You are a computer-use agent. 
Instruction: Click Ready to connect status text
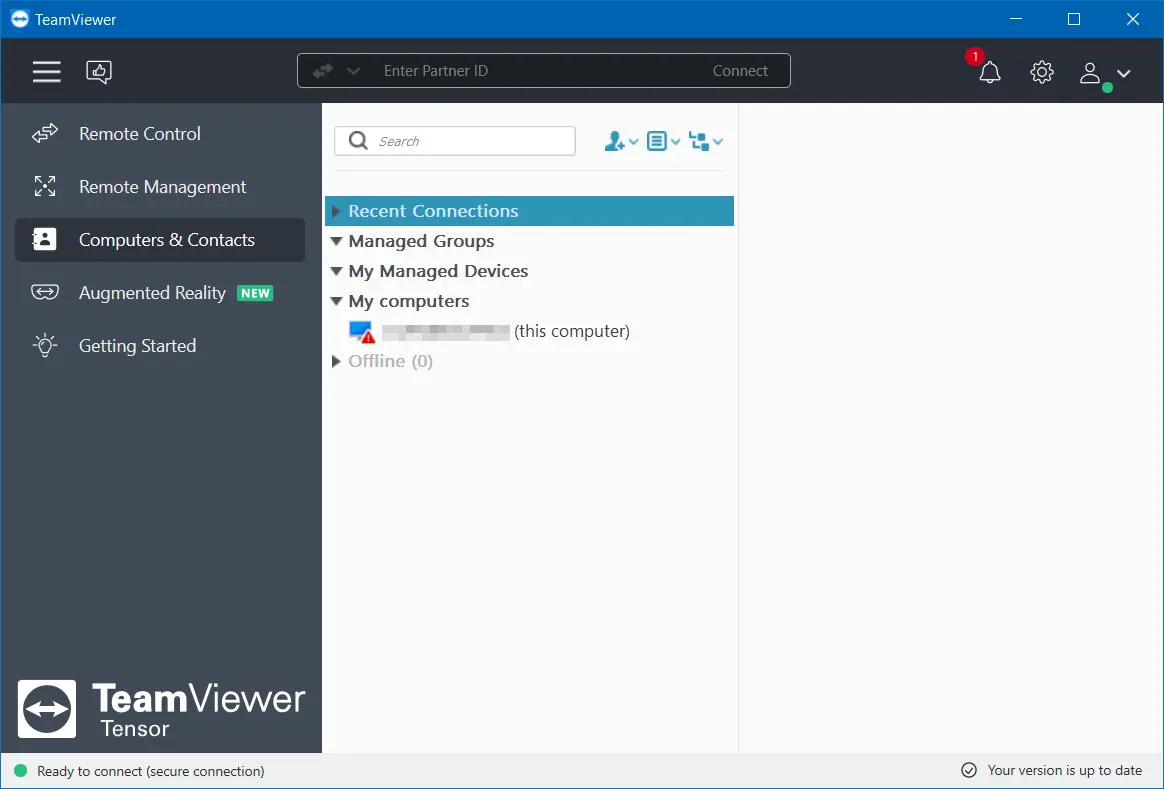(x=151, y=771)
